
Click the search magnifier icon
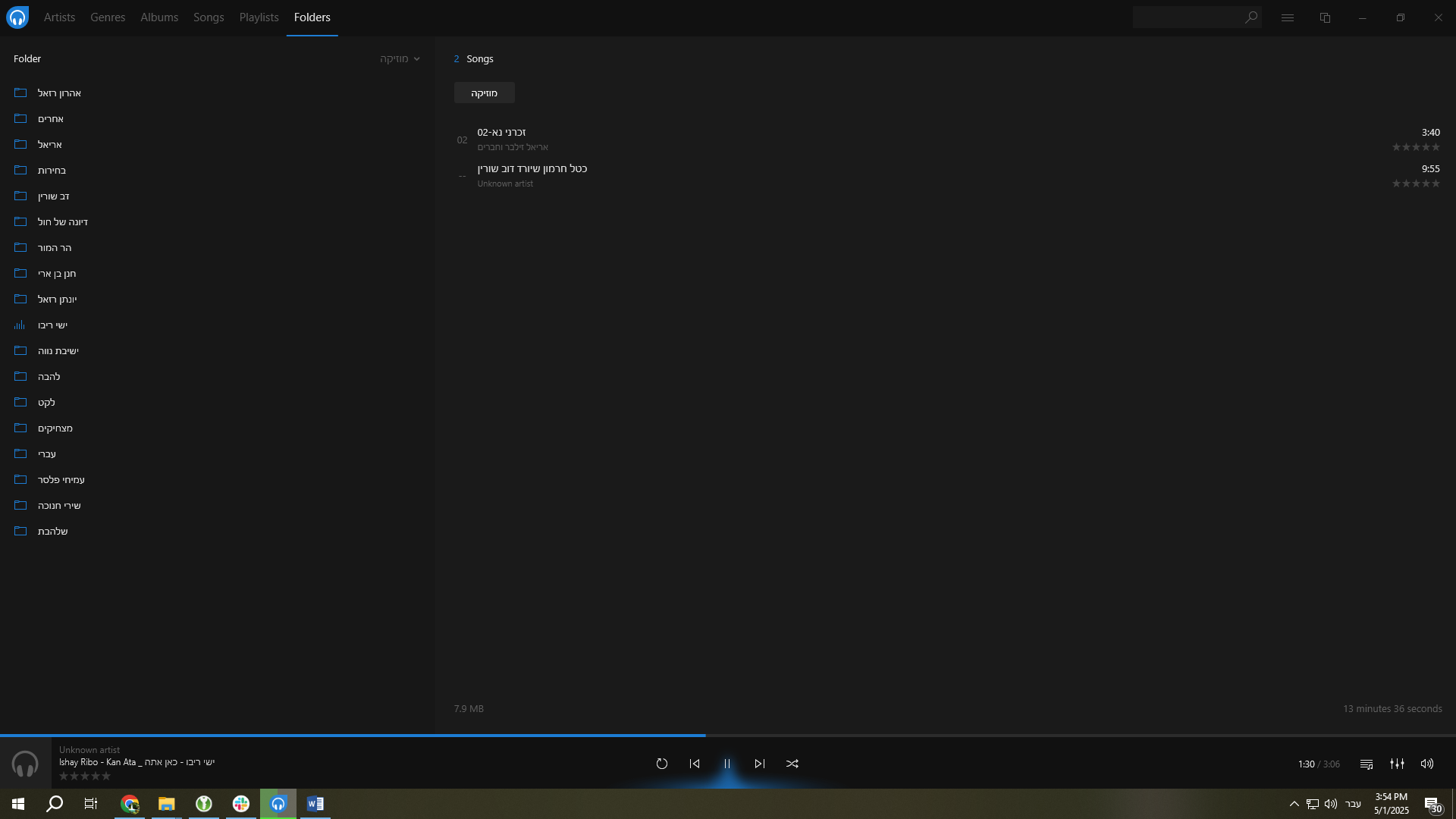coord(1251,17)
